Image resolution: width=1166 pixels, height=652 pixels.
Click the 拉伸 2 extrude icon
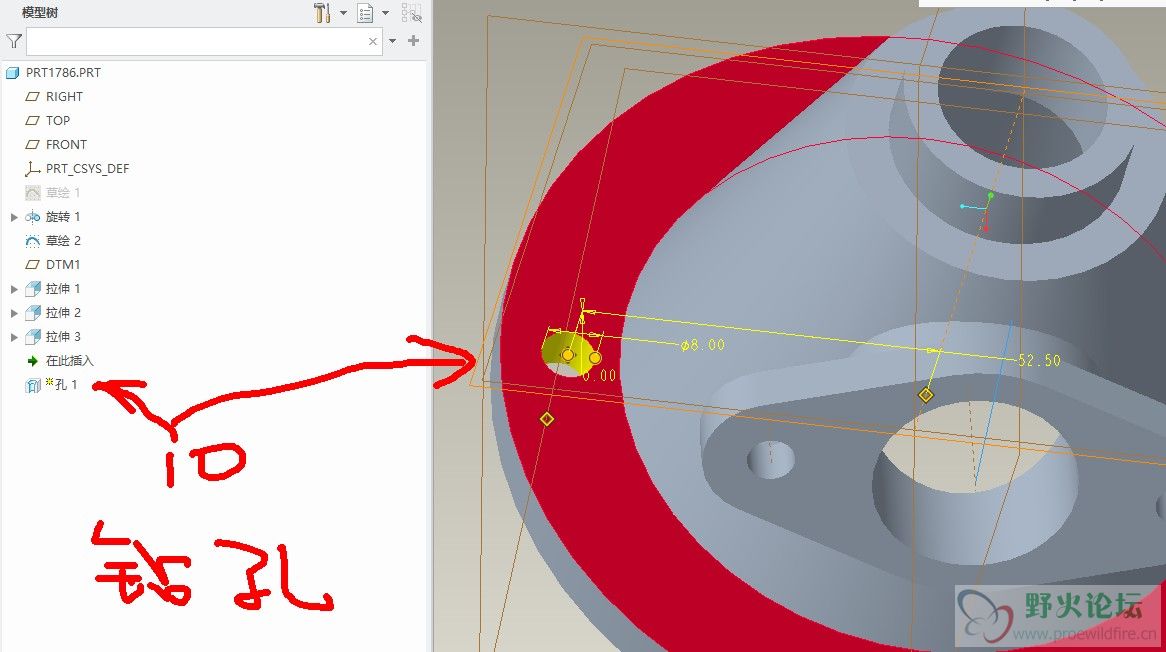pyautogui.click(x=32, y=313)
